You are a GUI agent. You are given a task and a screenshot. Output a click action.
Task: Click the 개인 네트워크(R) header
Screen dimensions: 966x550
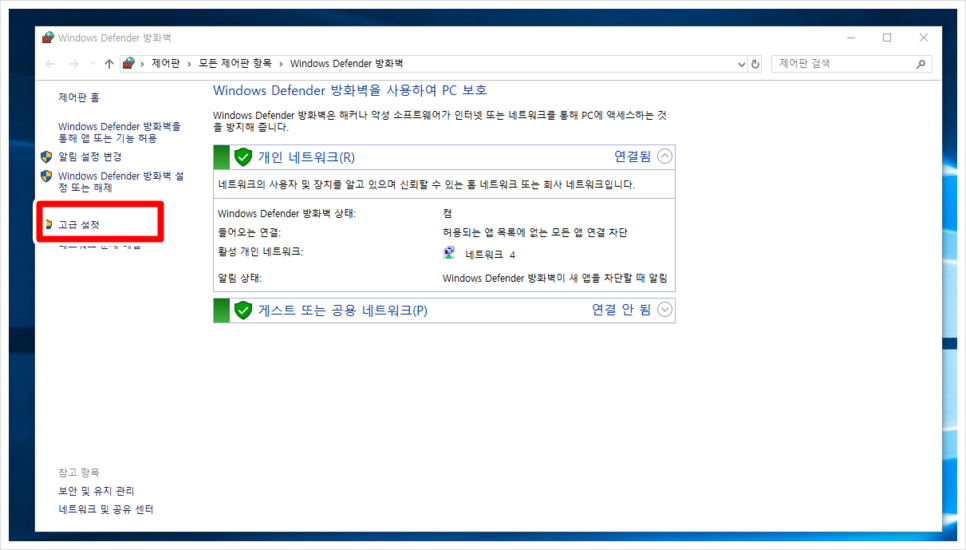(x=306, y=157)
